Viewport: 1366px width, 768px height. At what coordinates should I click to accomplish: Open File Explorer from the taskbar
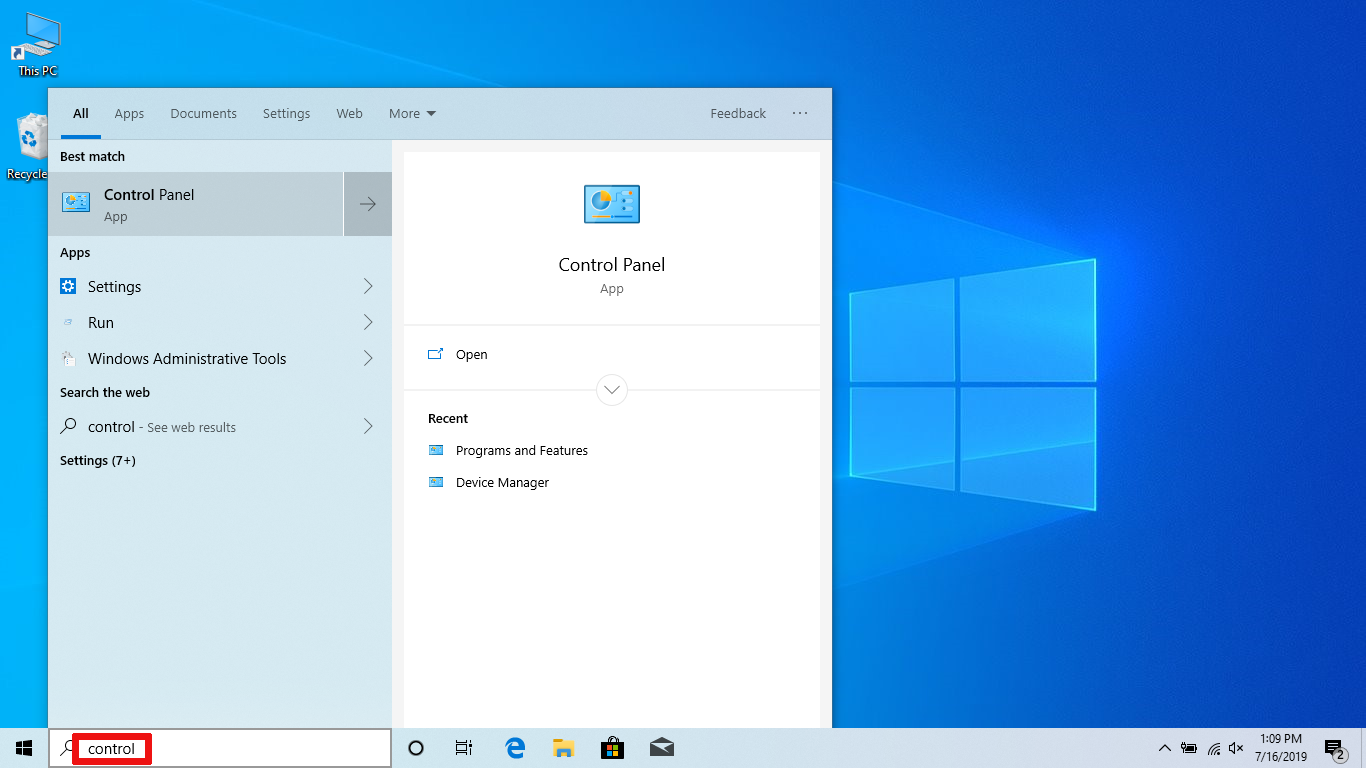pyautogui.click(x=563, y=748)
